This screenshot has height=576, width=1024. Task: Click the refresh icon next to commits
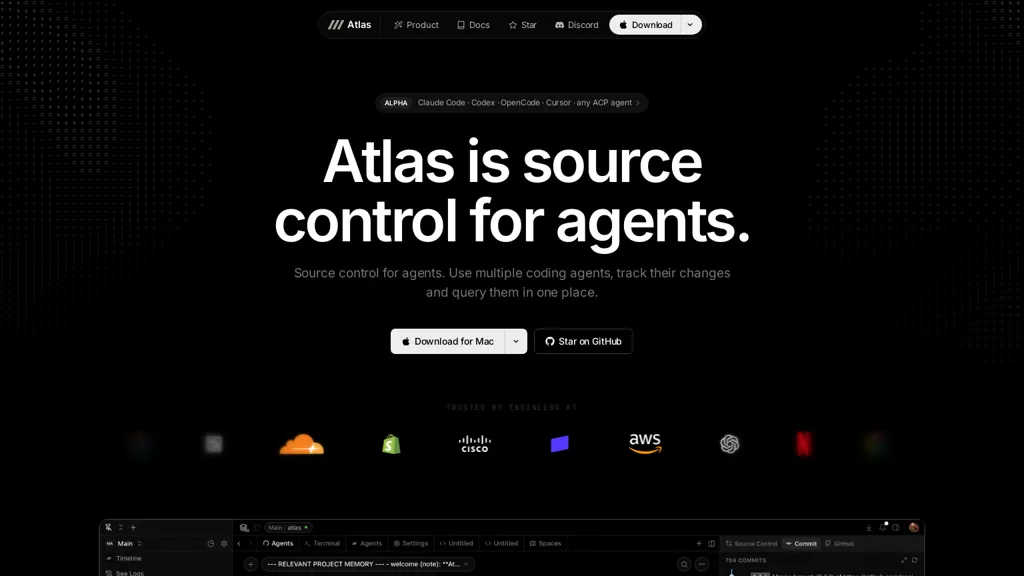click(x=914, y=560)
